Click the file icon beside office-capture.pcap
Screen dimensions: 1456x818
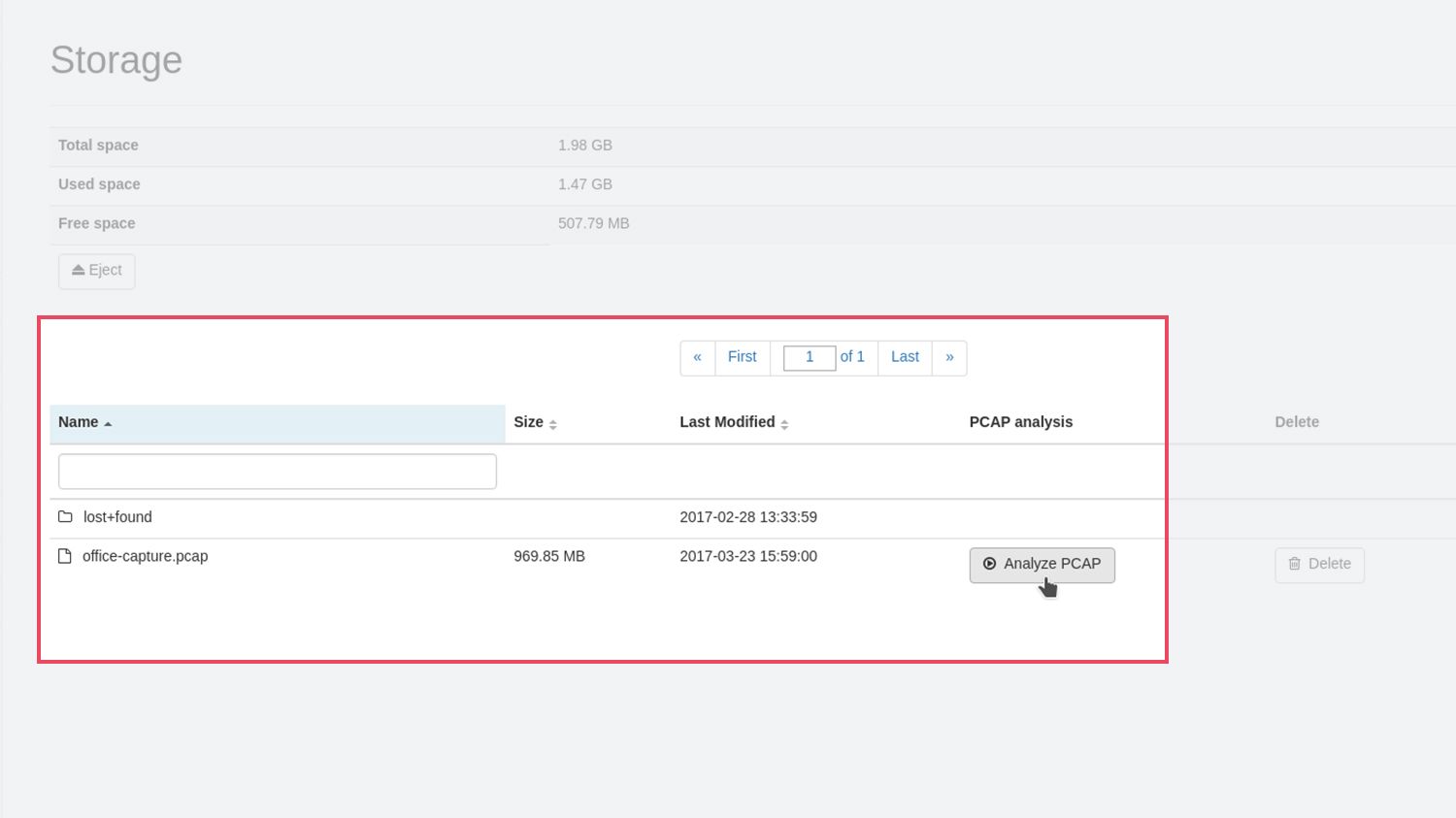(64, 555)
